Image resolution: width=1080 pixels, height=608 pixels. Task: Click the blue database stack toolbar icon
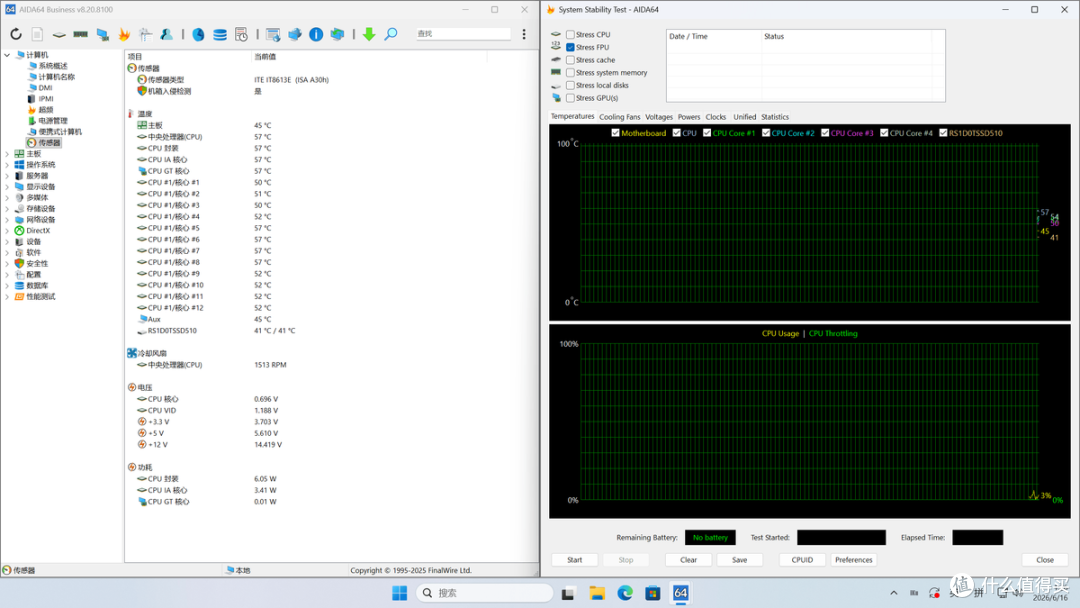pyautogui.click(x=220, y=34)
